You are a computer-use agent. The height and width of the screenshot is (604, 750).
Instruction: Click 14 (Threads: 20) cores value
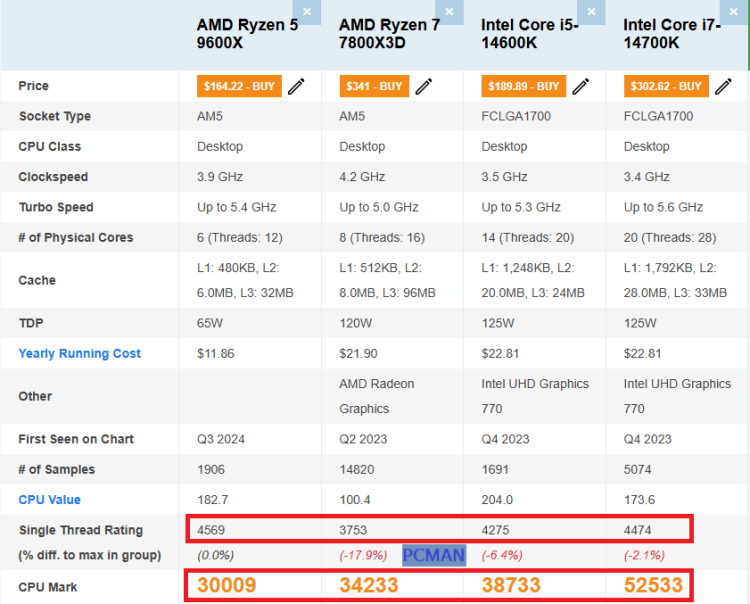point(528,238)
